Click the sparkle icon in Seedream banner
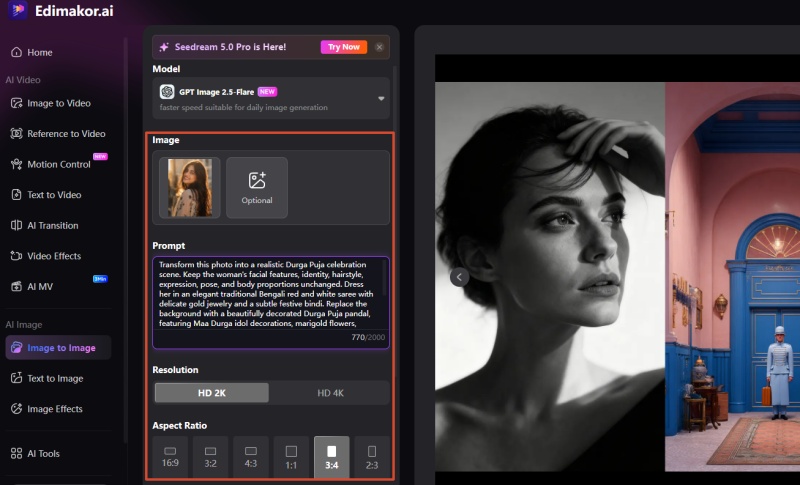Screen dimensions: 800x485 (164, 47)
